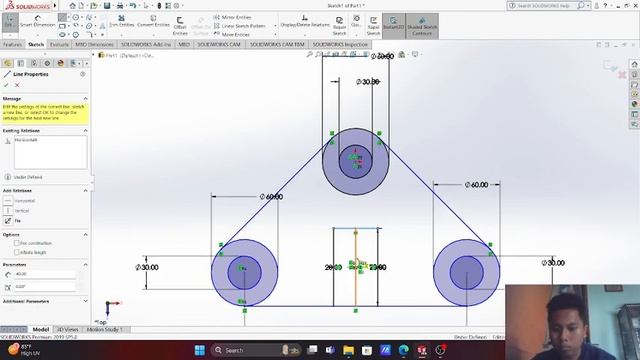640x360 pixels.
Task: Click Rapid Sketch tool
Action: pyautogui.click(x=373, y=26)
